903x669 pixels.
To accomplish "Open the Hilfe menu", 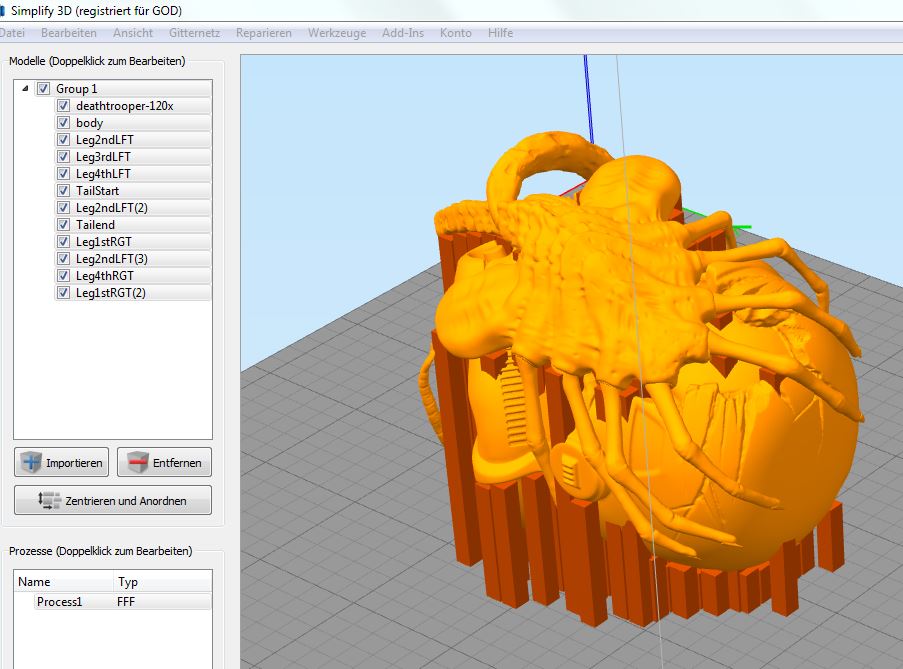I will (x=500, y=33).
